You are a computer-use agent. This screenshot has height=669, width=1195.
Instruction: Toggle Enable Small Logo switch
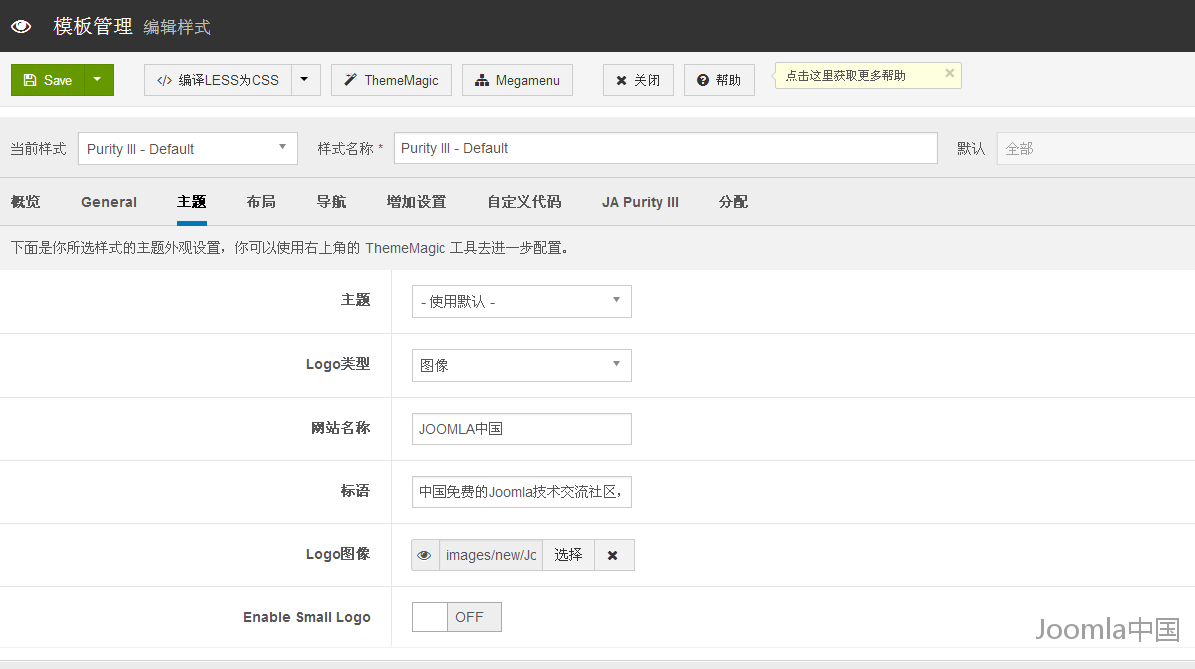pos(457,617)
